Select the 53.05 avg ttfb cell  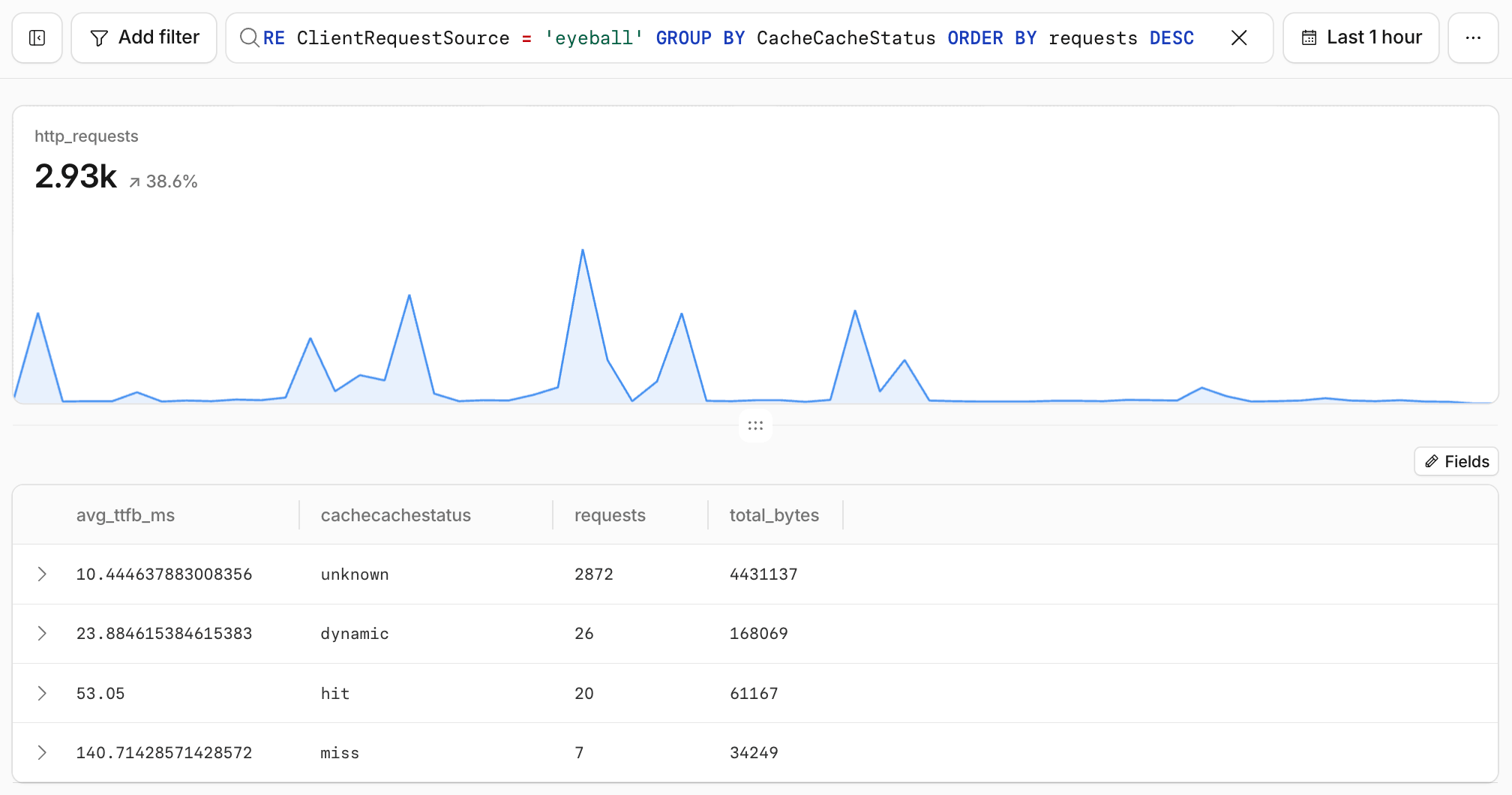(100, 694)
